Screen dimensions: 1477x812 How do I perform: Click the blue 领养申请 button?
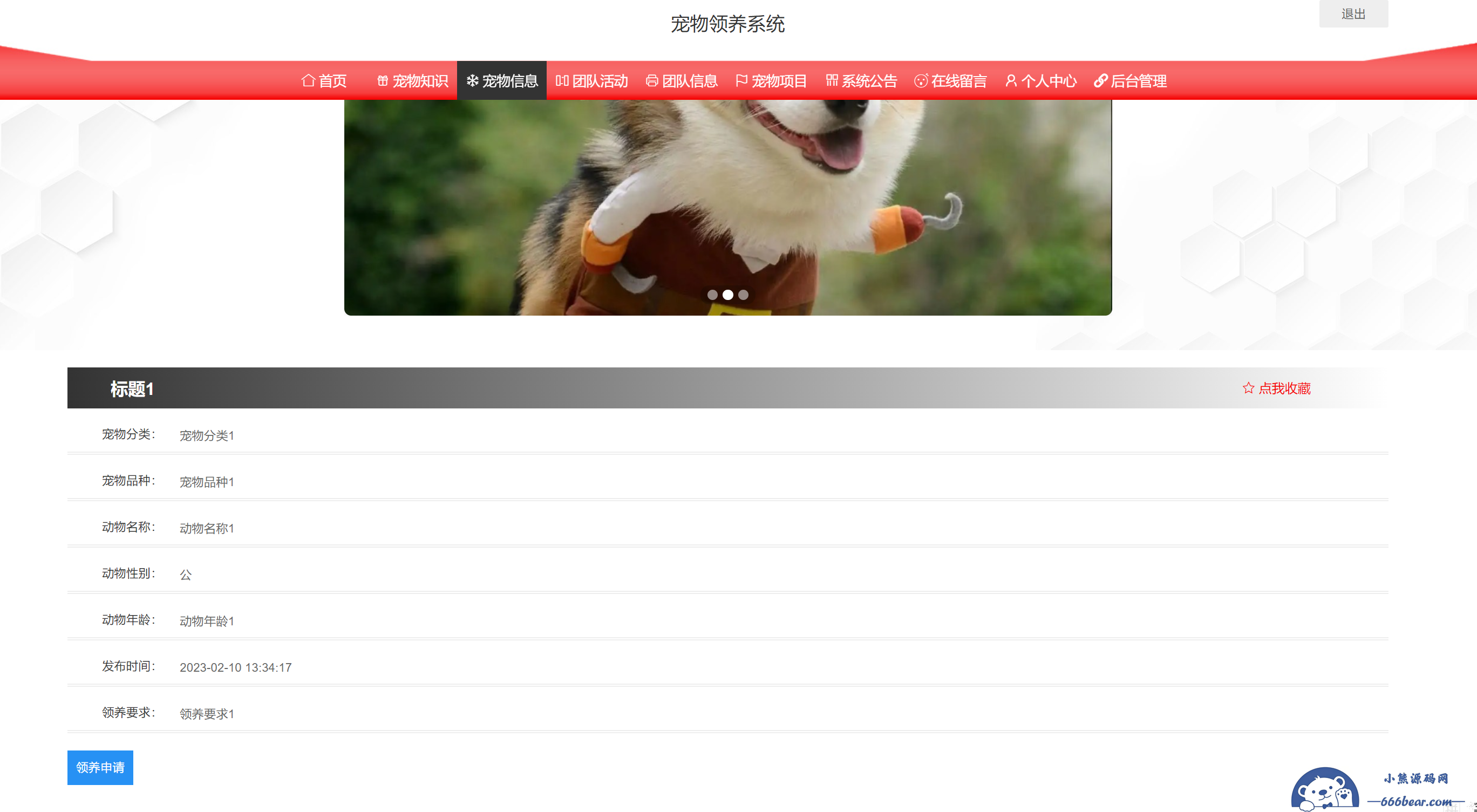[100, 767]
